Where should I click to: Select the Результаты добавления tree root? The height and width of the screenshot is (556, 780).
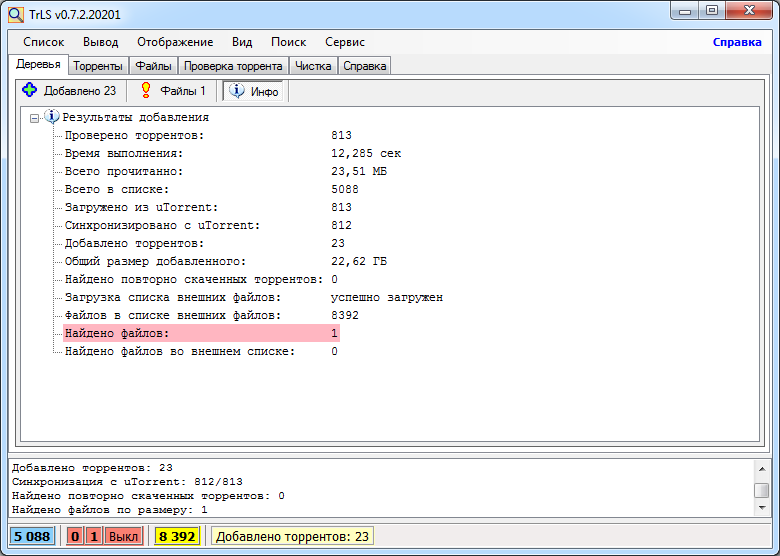pyautogui.click(x=135, y=117)
